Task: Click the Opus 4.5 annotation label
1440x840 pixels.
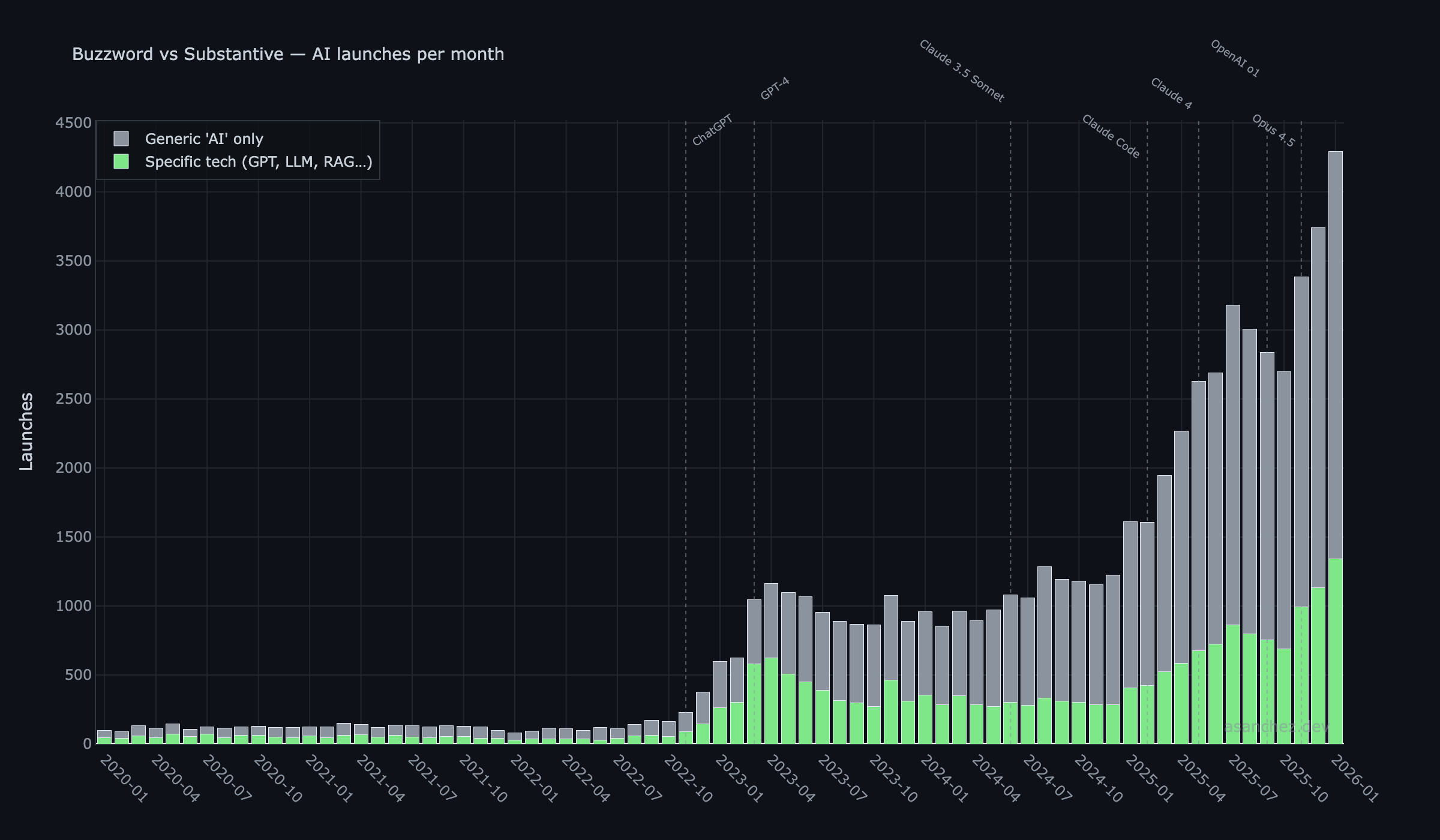Action: (x=1273, y=131)
